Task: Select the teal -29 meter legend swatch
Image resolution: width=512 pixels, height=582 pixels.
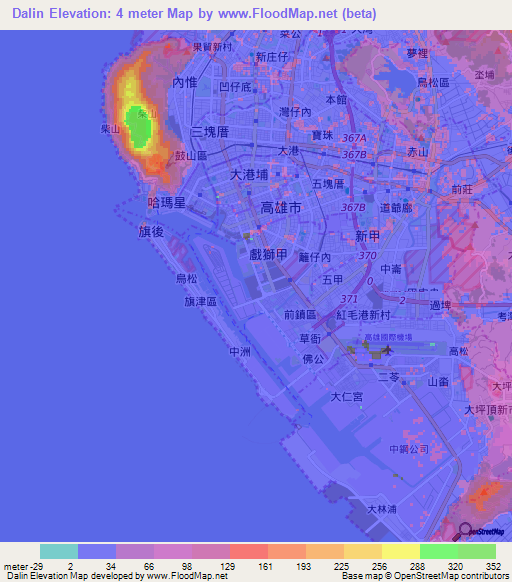Action: tap(59, 551)
